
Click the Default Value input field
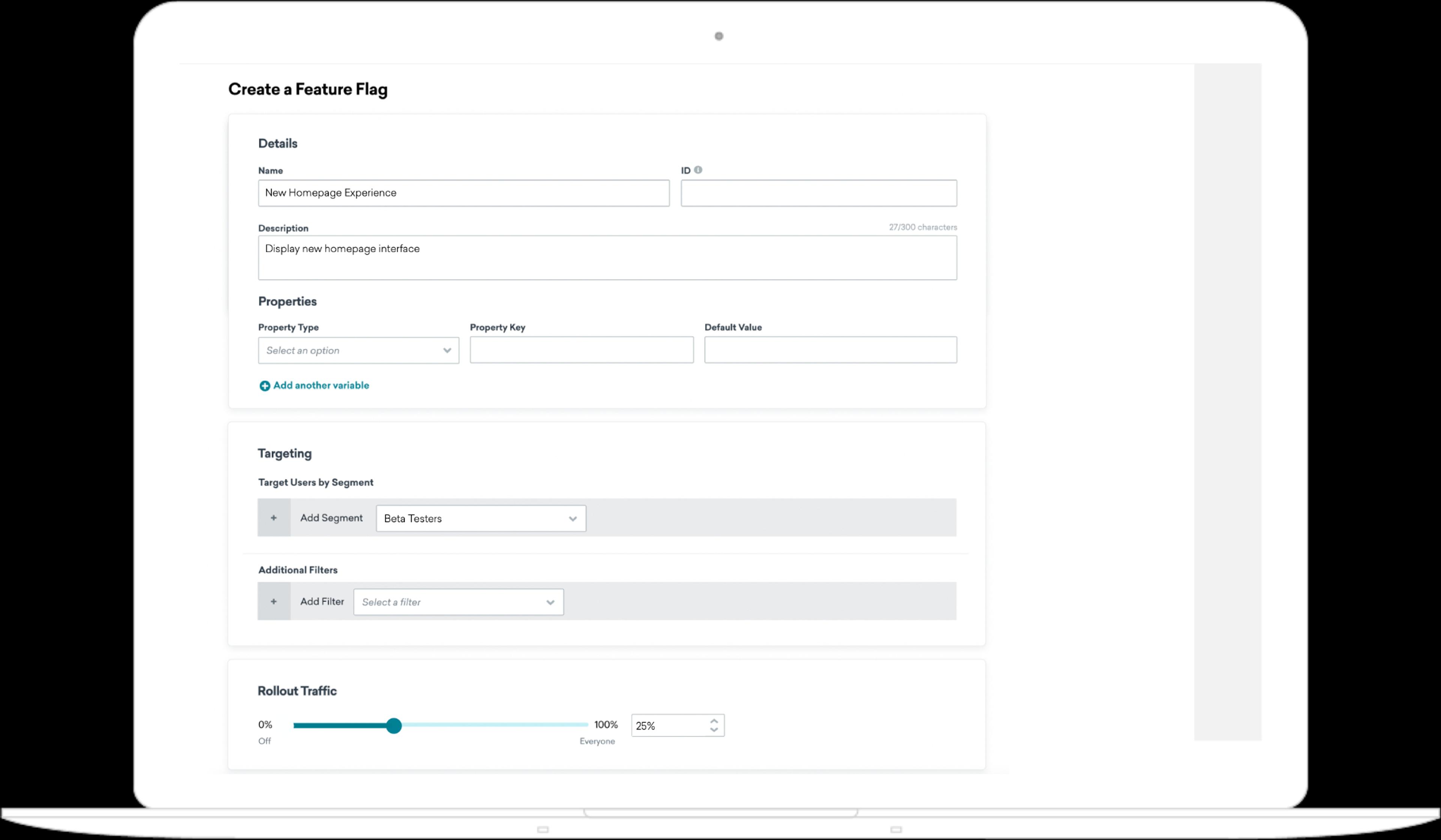(x=830, y=349)
